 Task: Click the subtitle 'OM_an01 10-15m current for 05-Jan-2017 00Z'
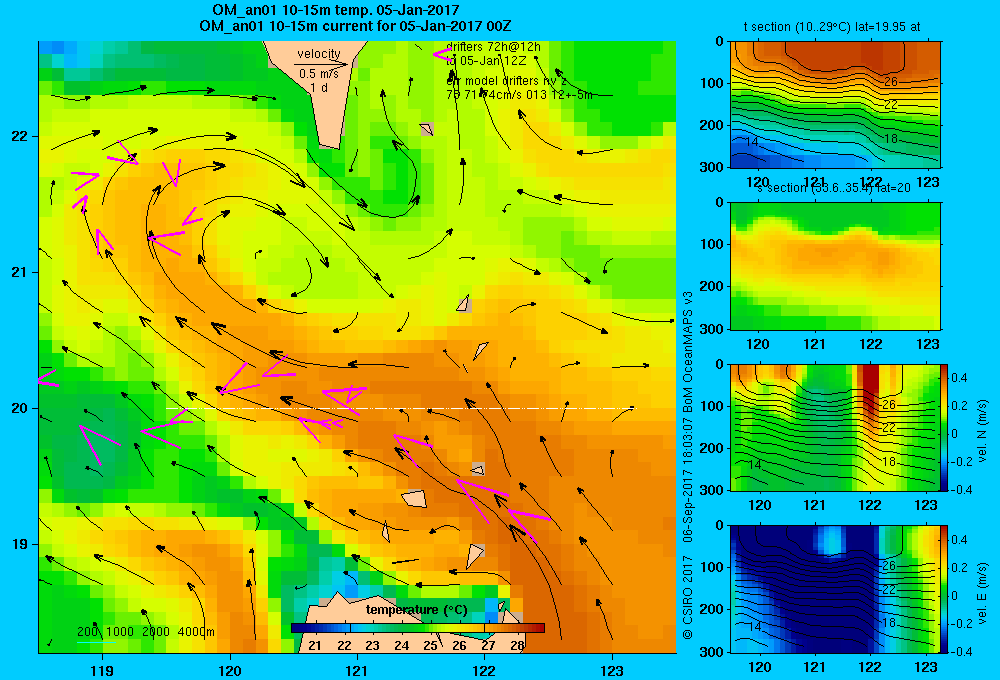355,26
